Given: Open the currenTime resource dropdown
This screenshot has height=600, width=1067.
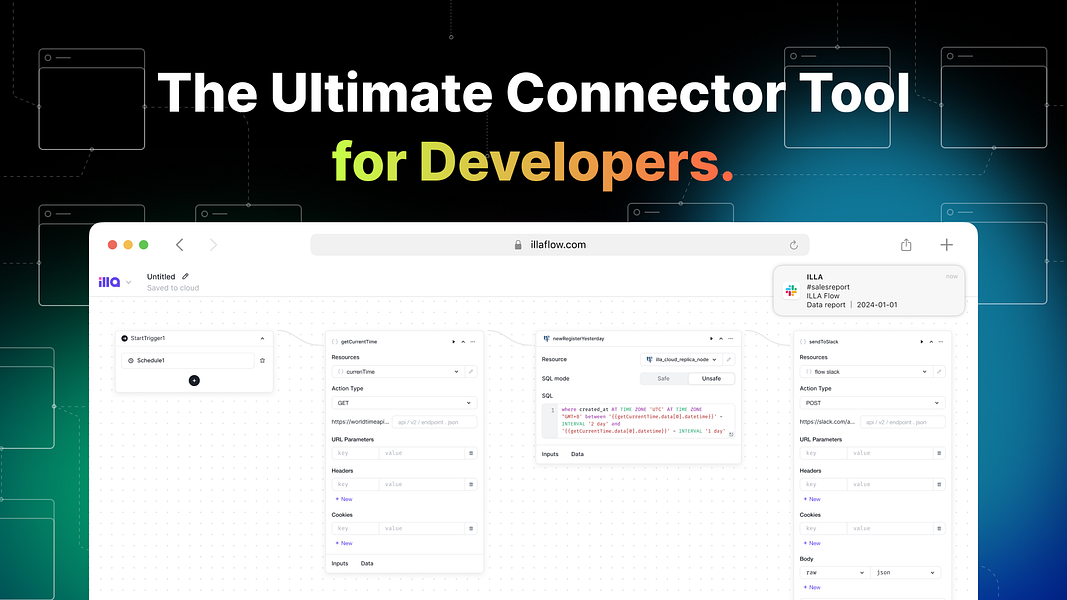Looking at the screenshot, I should click(397, 372).
